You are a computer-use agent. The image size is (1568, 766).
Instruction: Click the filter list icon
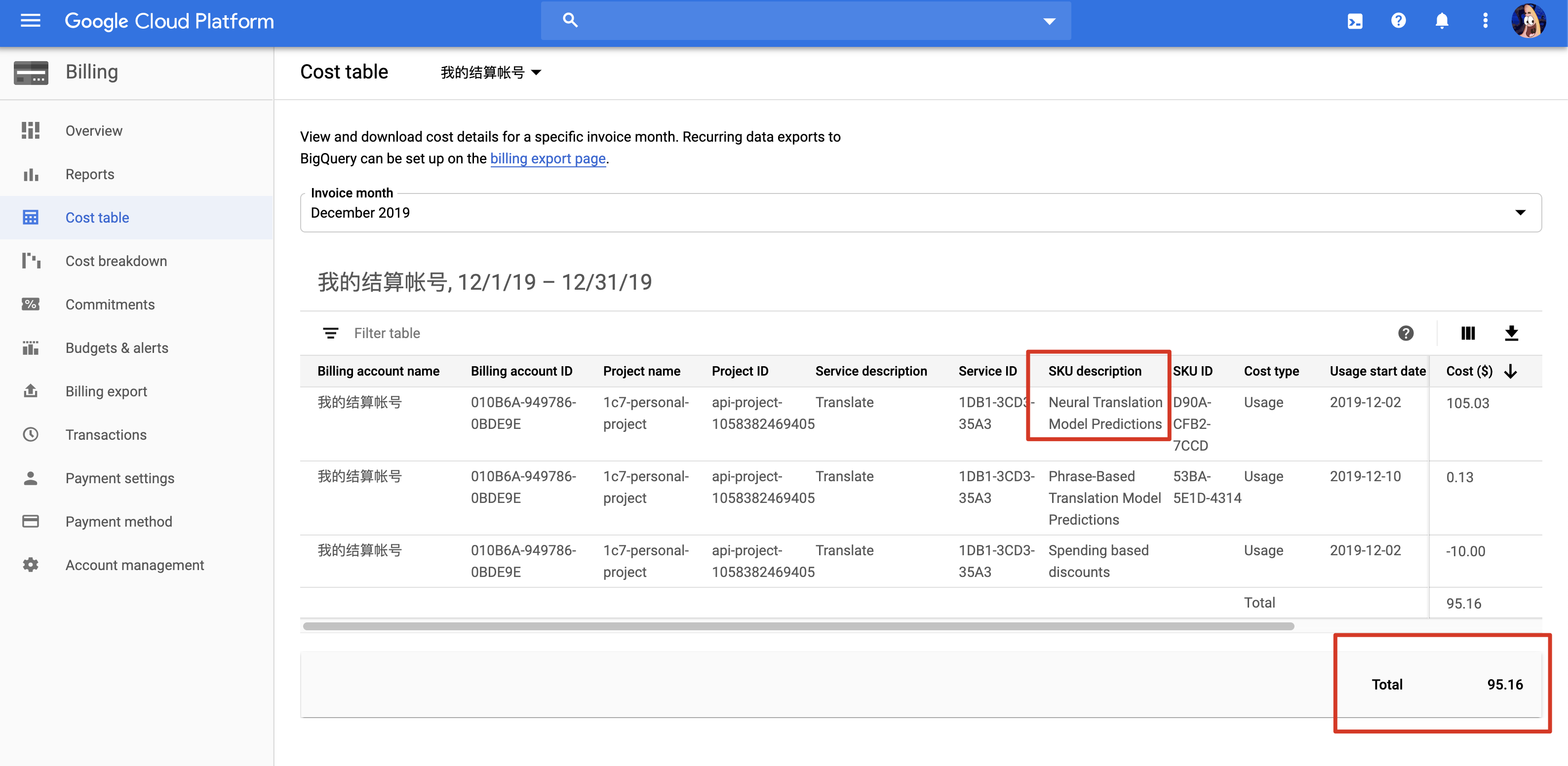click(x=330, y=334)
